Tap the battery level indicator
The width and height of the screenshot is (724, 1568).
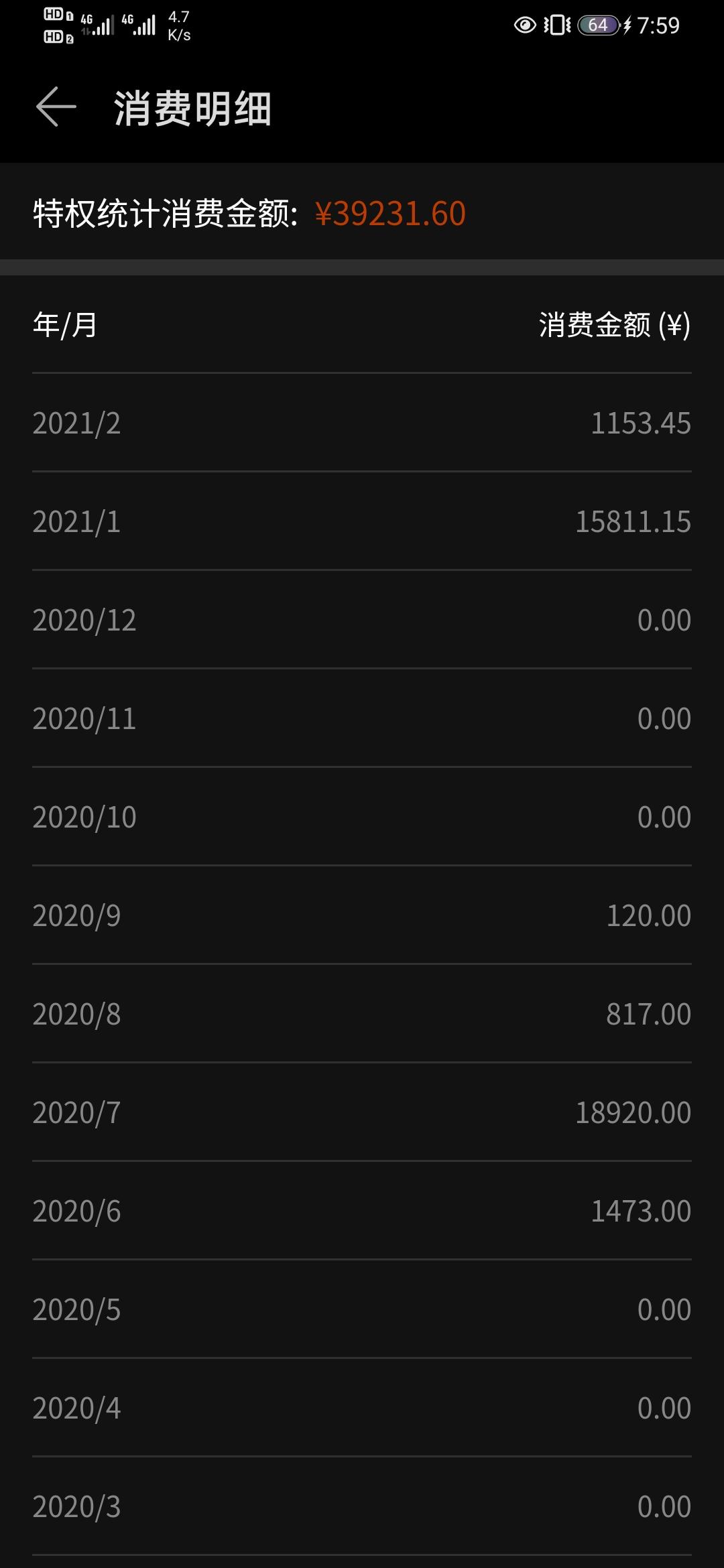[598, 25]
